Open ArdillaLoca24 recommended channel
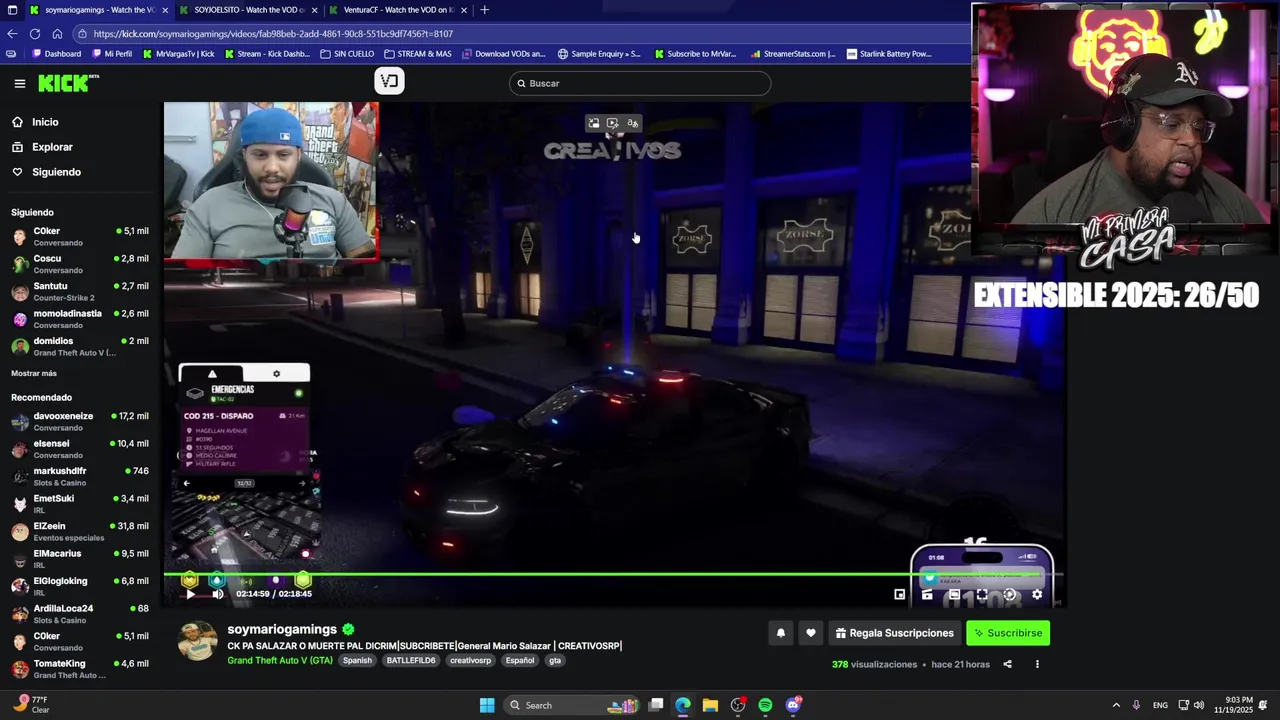Viewport: 1280px width, 720px height. click(80, 613)
